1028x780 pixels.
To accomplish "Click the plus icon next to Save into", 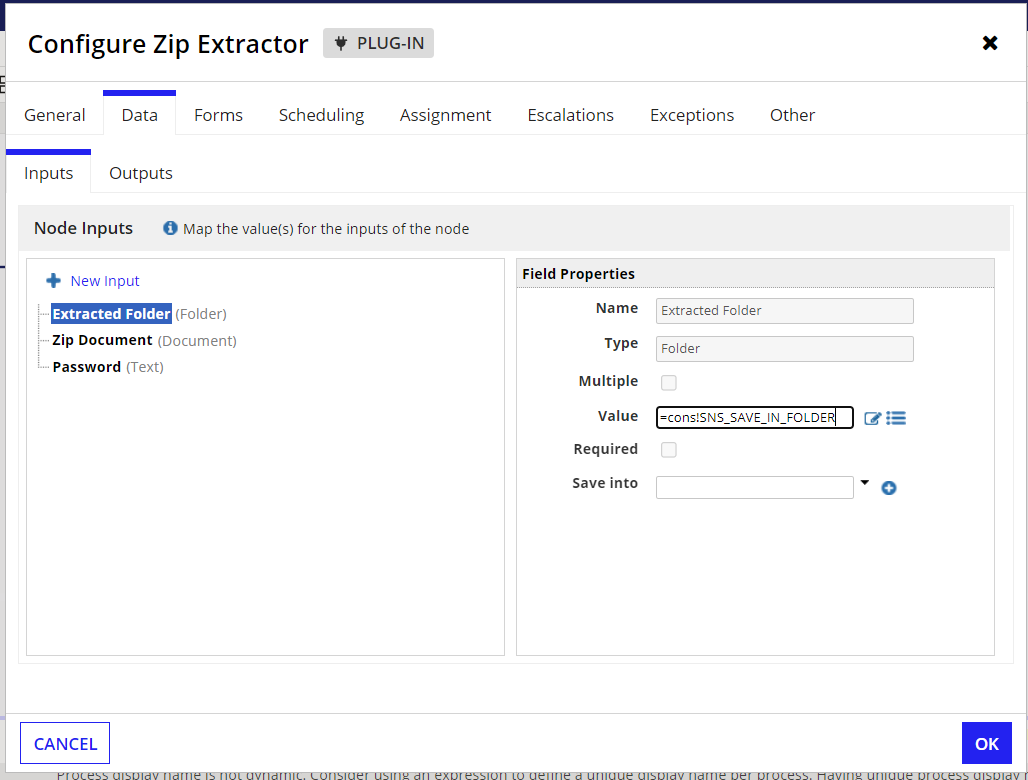I will tap(889, 488).
